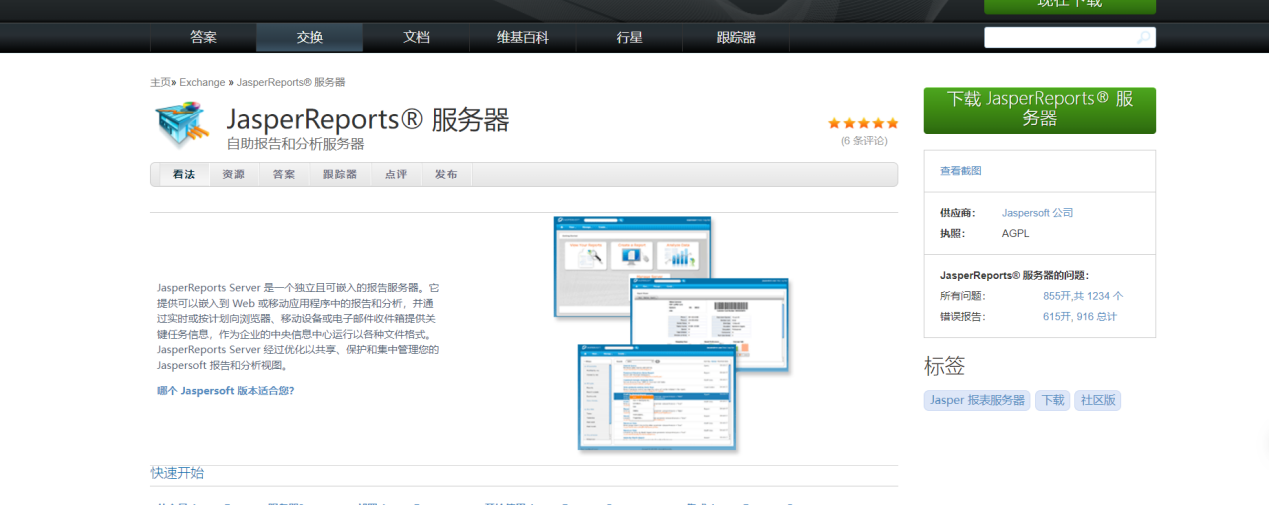Open the 615开, 916 总计 bugs link
This screenshot has height=505, width=1269.
(1080, 317)
